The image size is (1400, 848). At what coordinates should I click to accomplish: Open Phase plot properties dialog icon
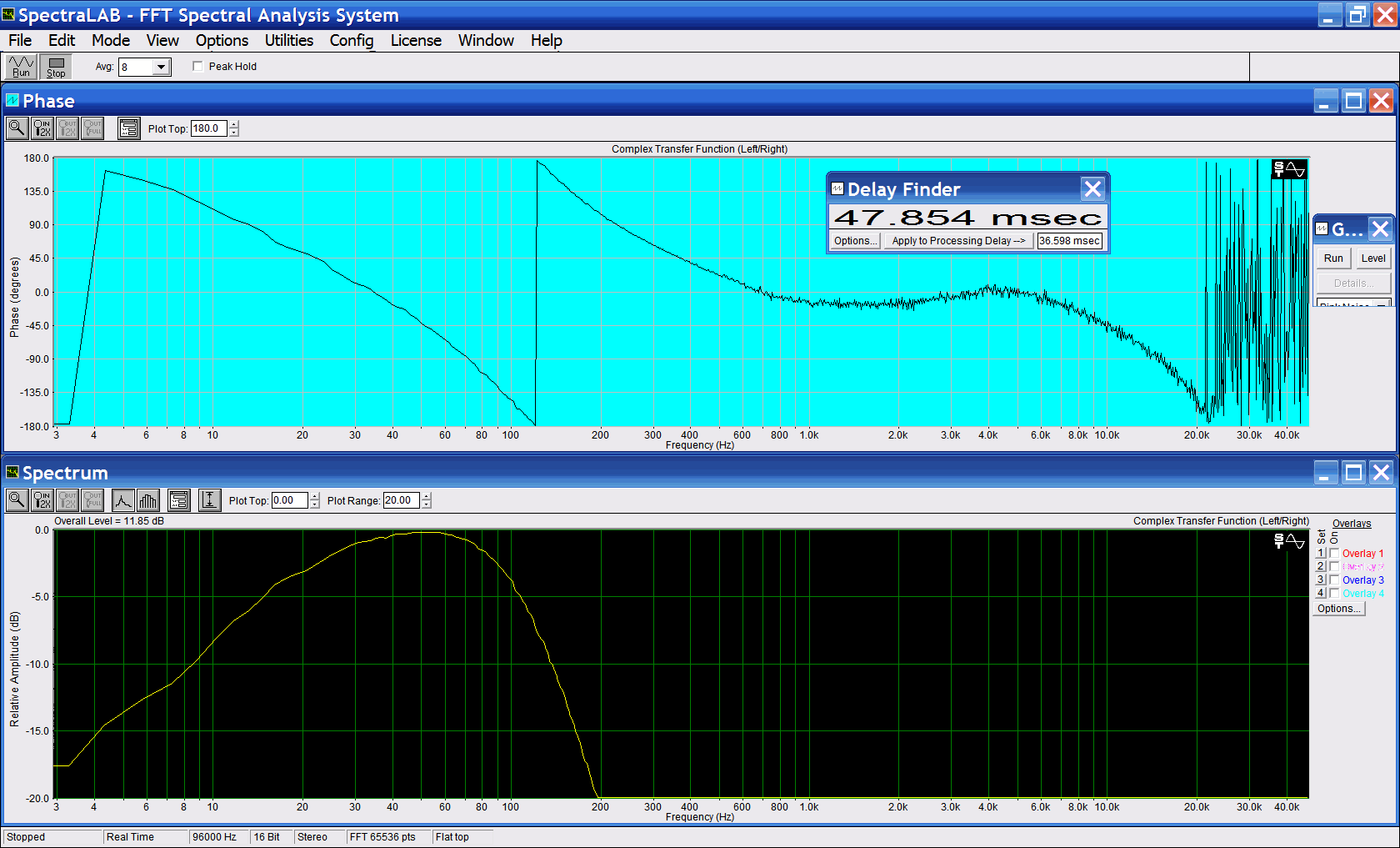click(128, 128)
